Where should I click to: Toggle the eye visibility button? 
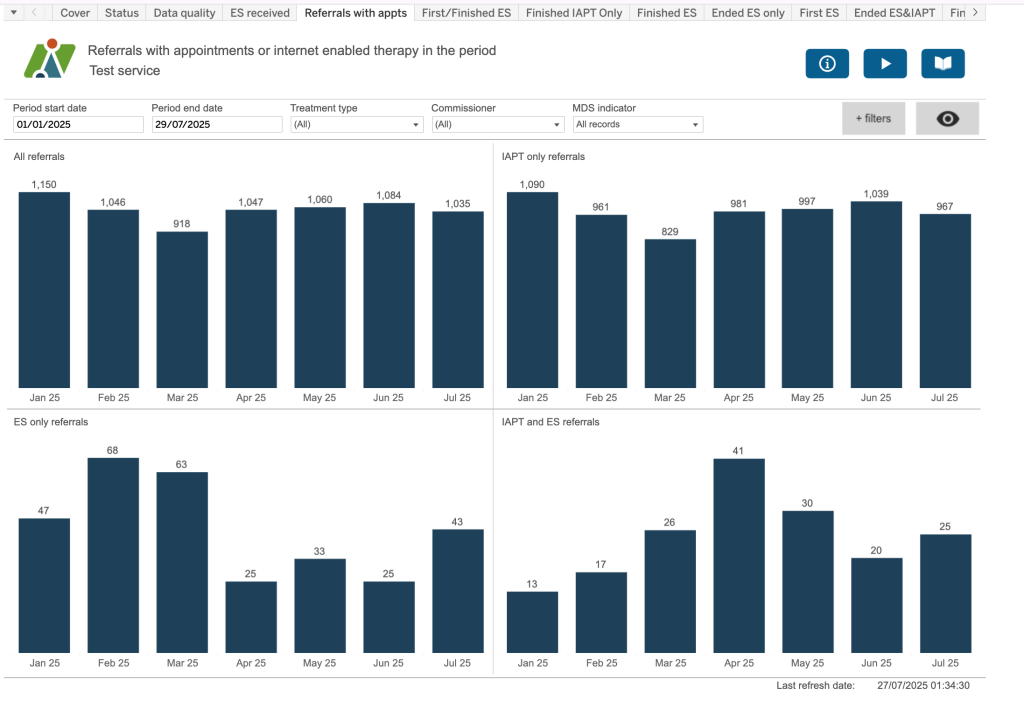(947, 119)
